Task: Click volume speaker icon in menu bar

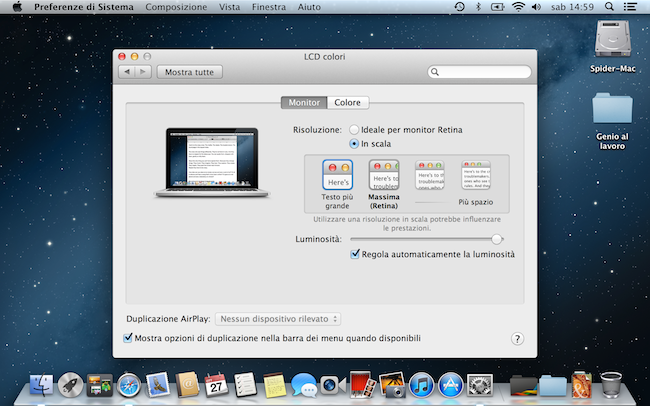Action: [x=536, y=7]
